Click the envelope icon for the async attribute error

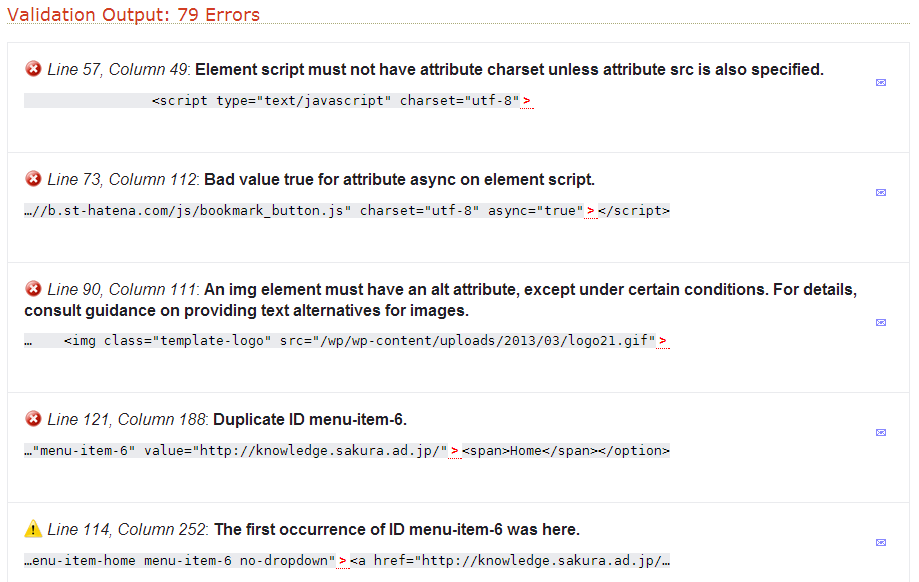pos(881,192)
